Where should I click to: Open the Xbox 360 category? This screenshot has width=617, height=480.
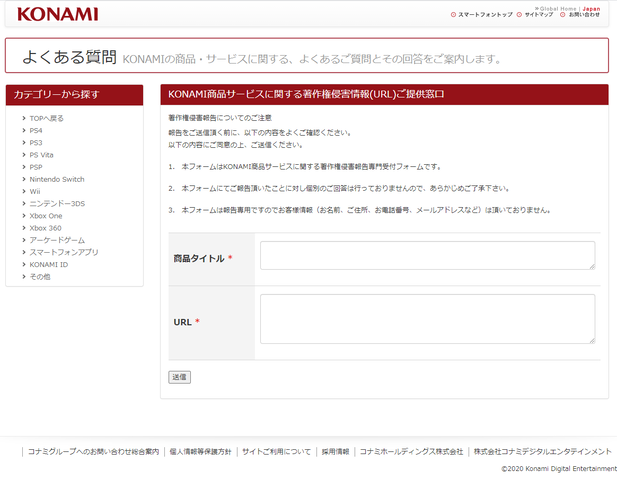(x=46, y=228)
